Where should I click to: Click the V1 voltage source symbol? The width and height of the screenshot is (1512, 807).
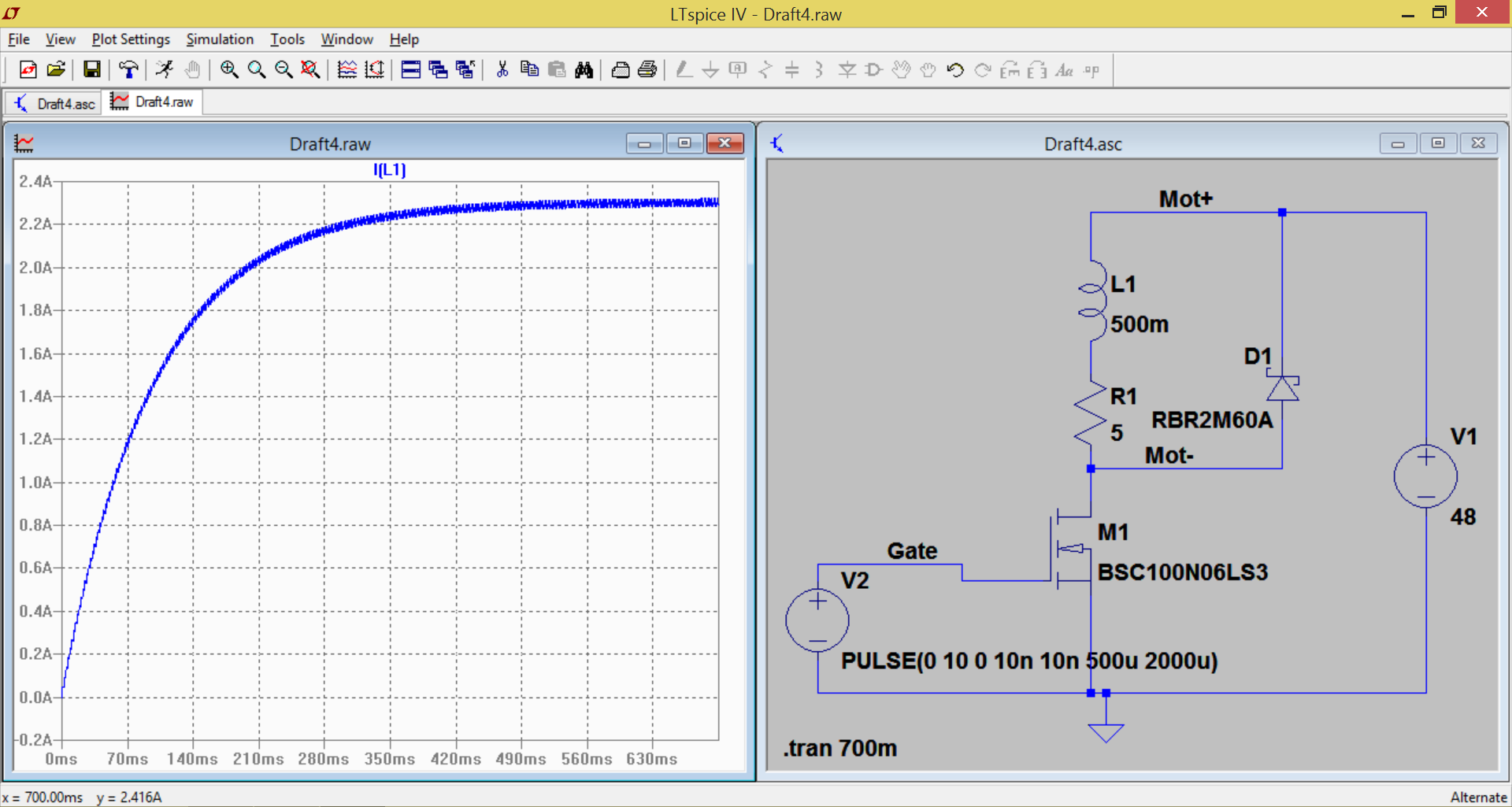point(1425,477)
